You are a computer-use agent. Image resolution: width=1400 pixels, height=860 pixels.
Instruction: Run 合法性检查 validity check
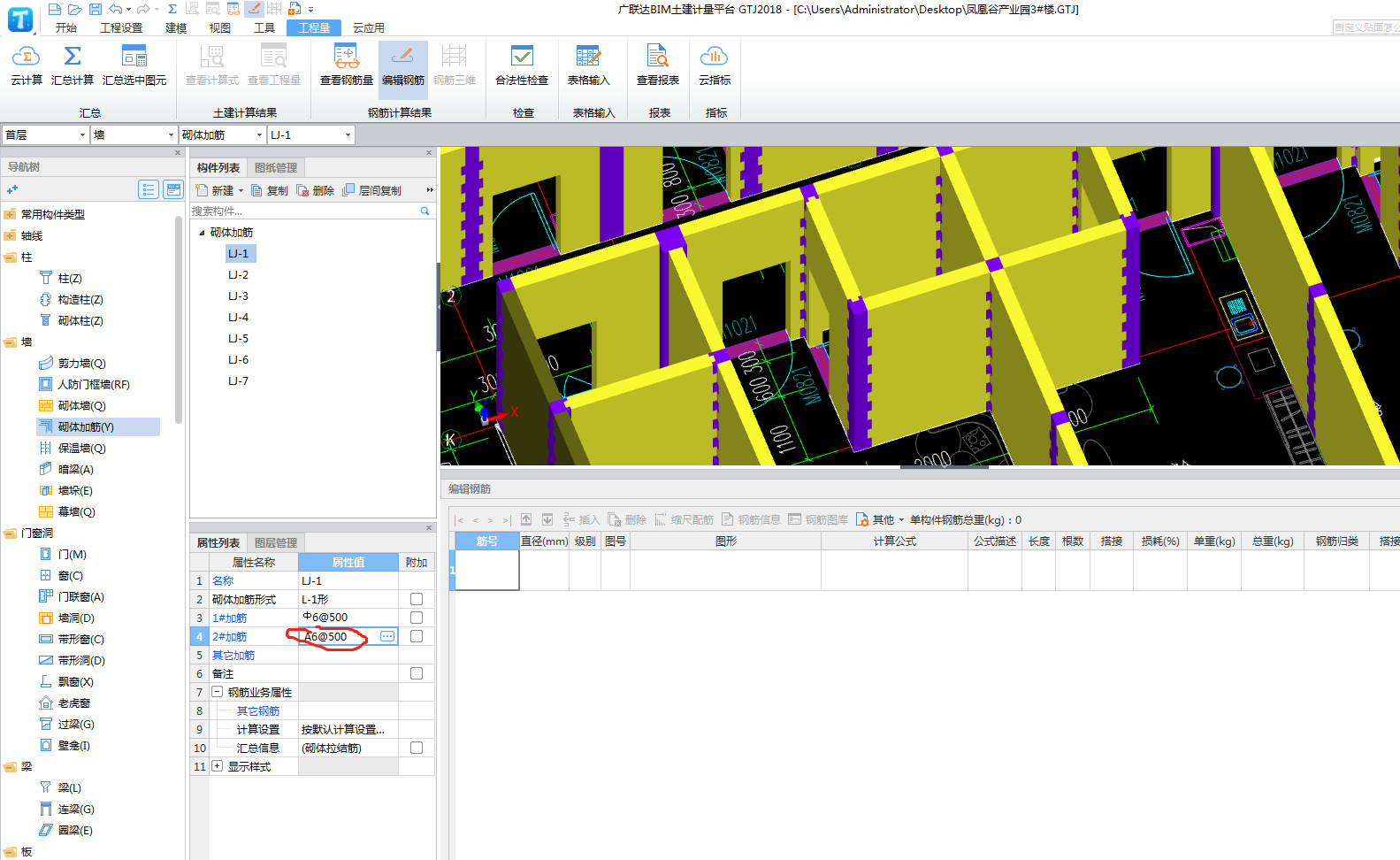(522, 65)
